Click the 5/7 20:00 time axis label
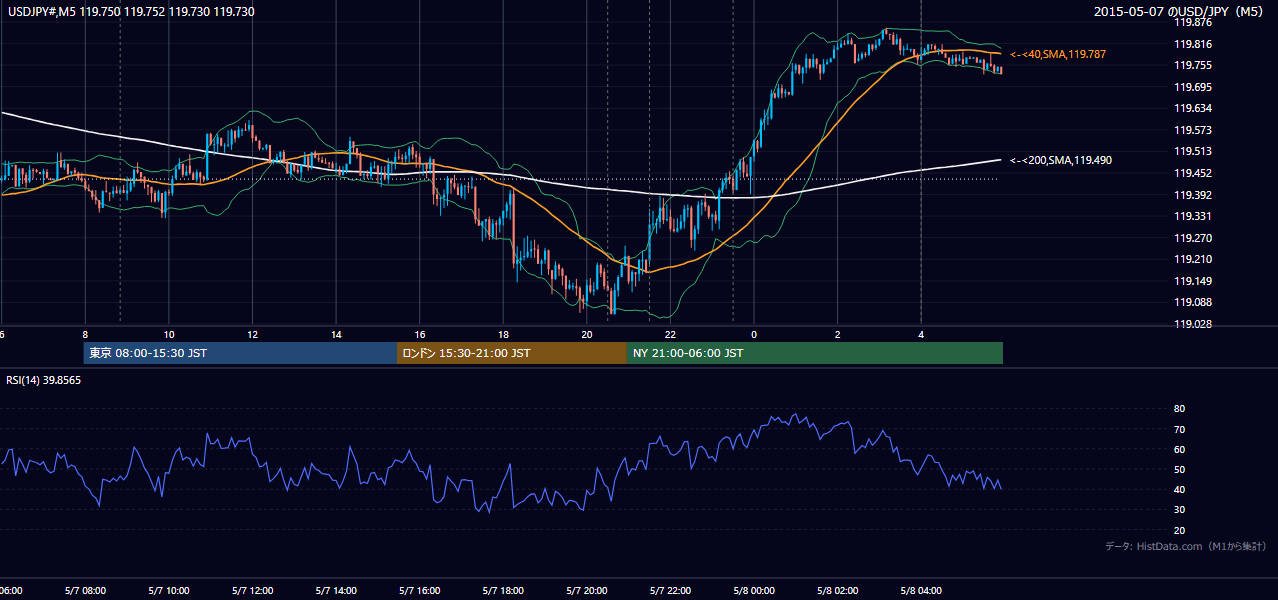The image size is (1278, 600). click(587, 591)
